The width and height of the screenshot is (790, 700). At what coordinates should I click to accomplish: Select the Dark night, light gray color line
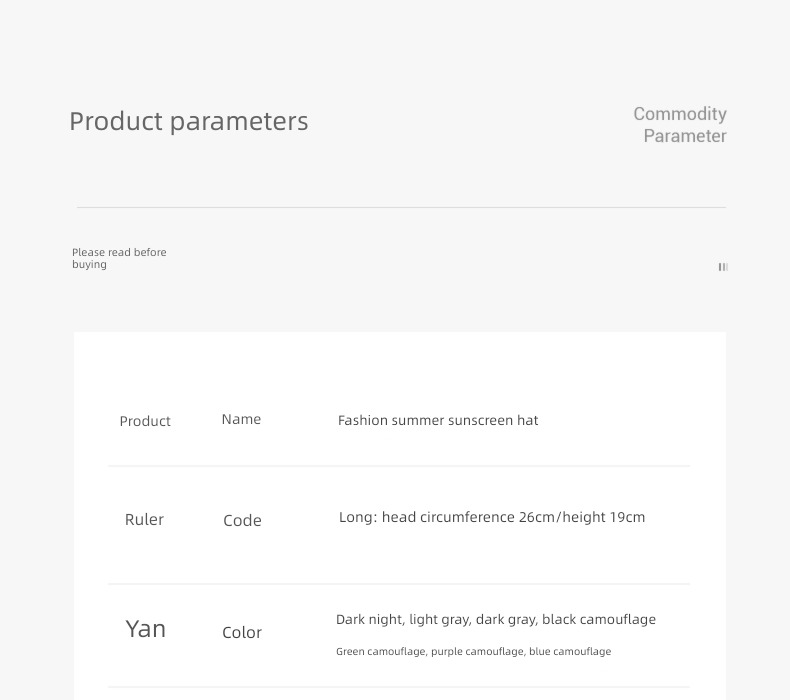coord(496,619)
